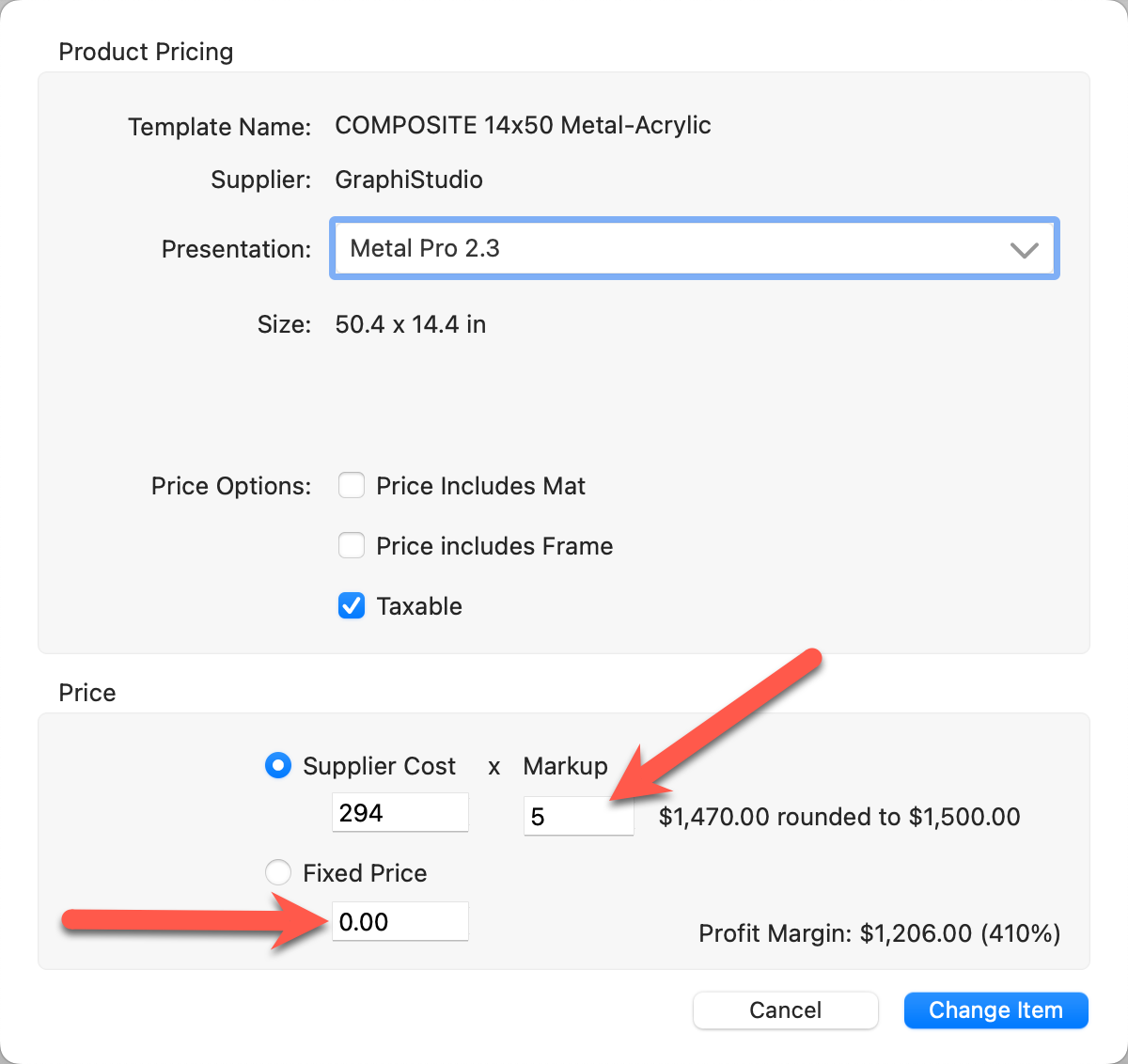
Task: Click the Fixed Price amount field
Action: [x=399, y=922]
